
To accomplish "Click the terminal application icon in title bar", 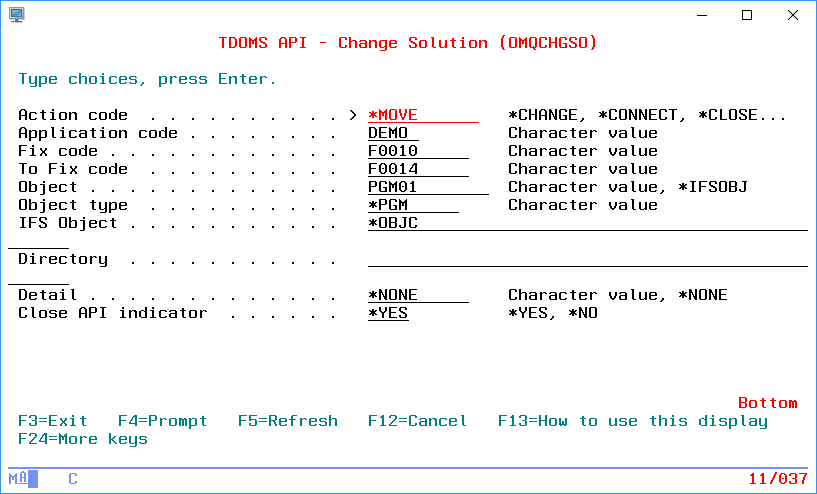I will [x=16, y=15].
